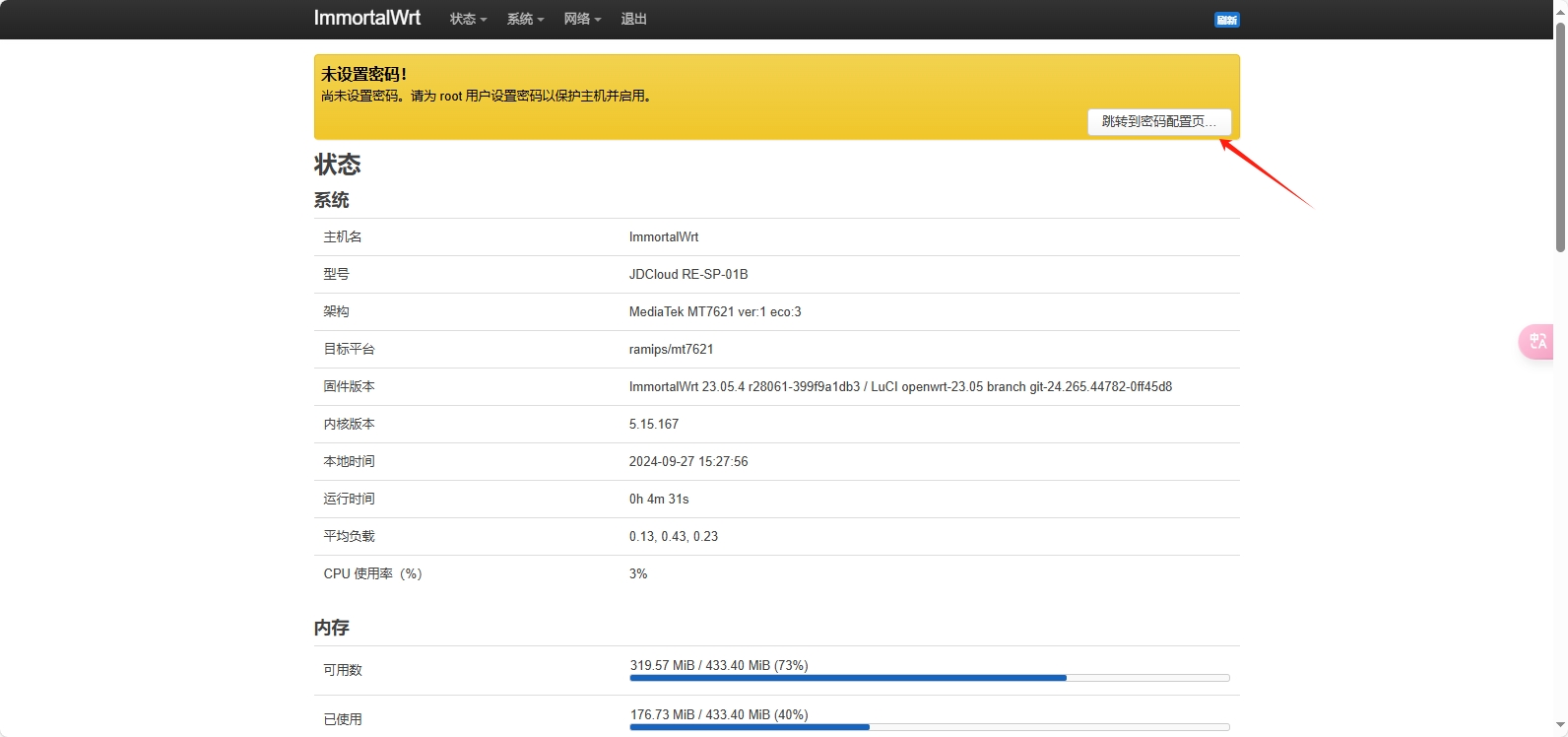1568x737 pixels.
Task: Click the 内存 section heading
Action: [x=332, y=628]
